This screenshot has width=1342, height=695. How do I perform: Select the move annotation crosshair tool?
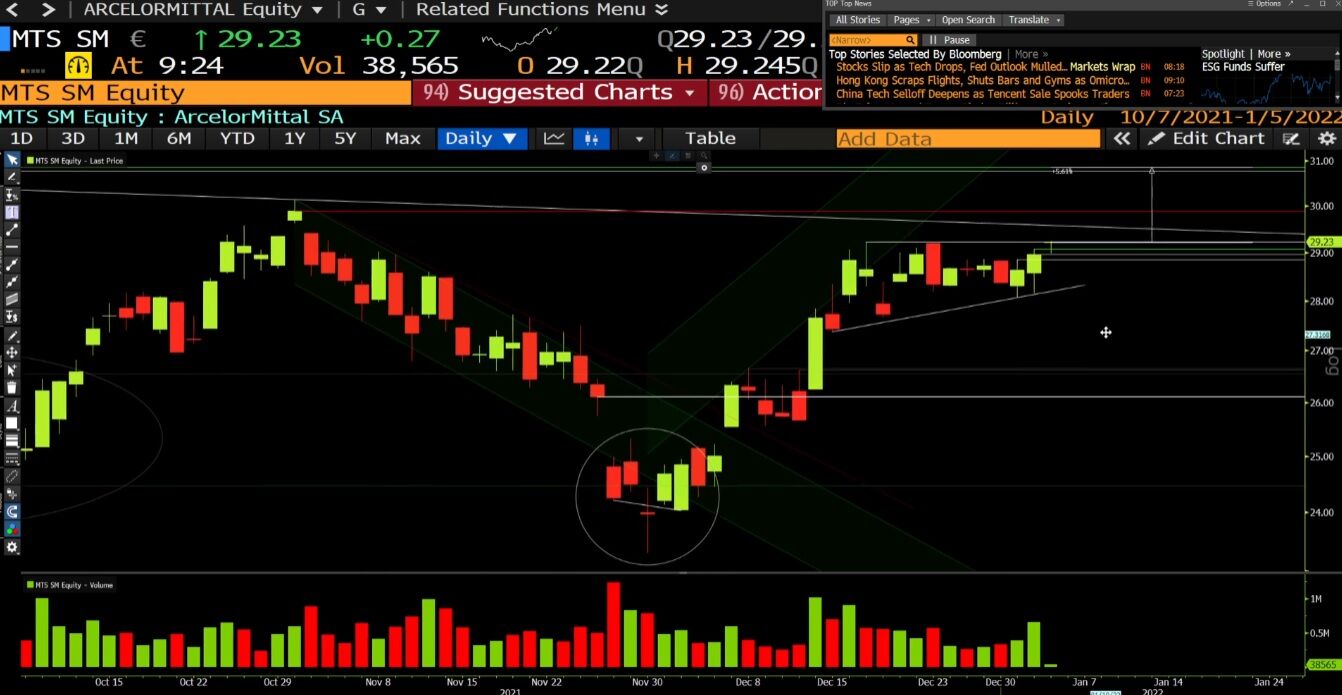pyautogui.click(x=12, y=353)
